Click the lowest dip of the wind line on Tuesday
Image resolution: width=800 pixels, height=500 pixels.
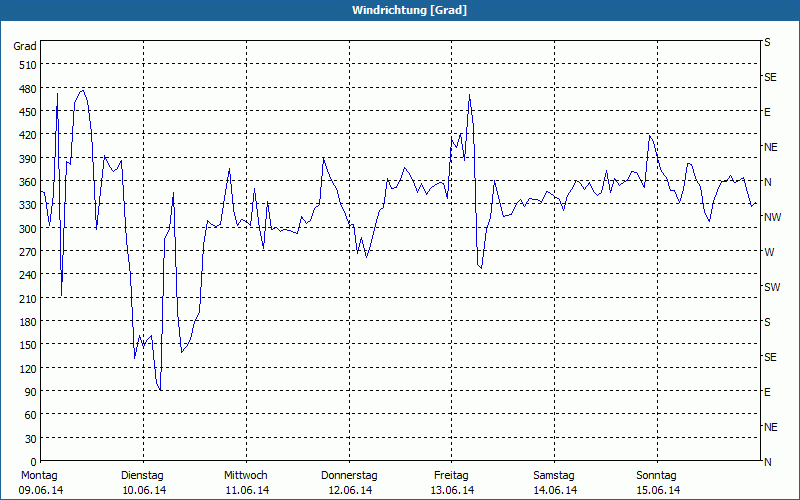click(160, 390)
